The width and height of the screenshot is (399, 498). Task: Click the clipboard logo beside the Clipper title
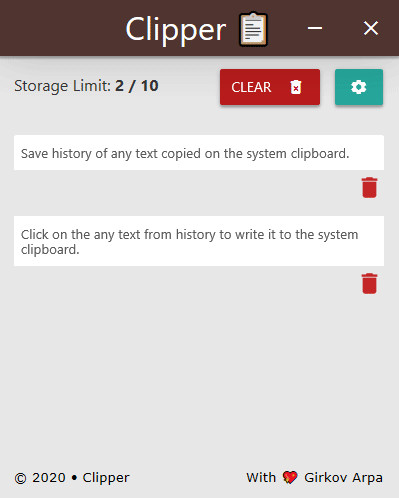tap(253, 29)
